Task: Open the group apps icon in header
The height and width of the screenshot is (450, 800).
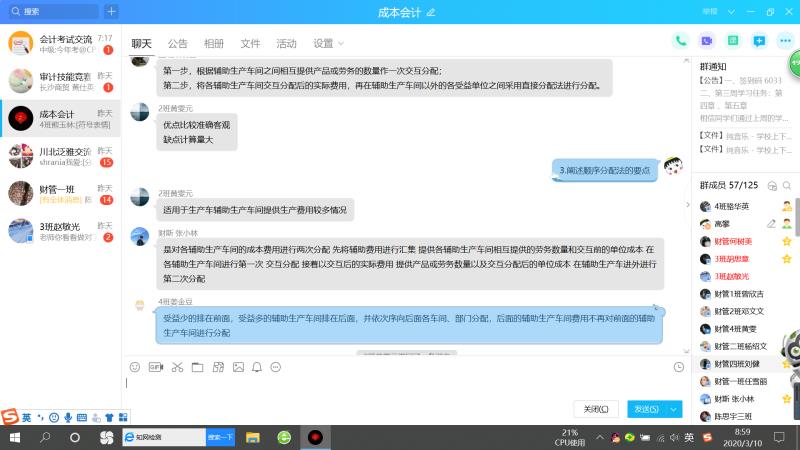Action: point(733,41)
